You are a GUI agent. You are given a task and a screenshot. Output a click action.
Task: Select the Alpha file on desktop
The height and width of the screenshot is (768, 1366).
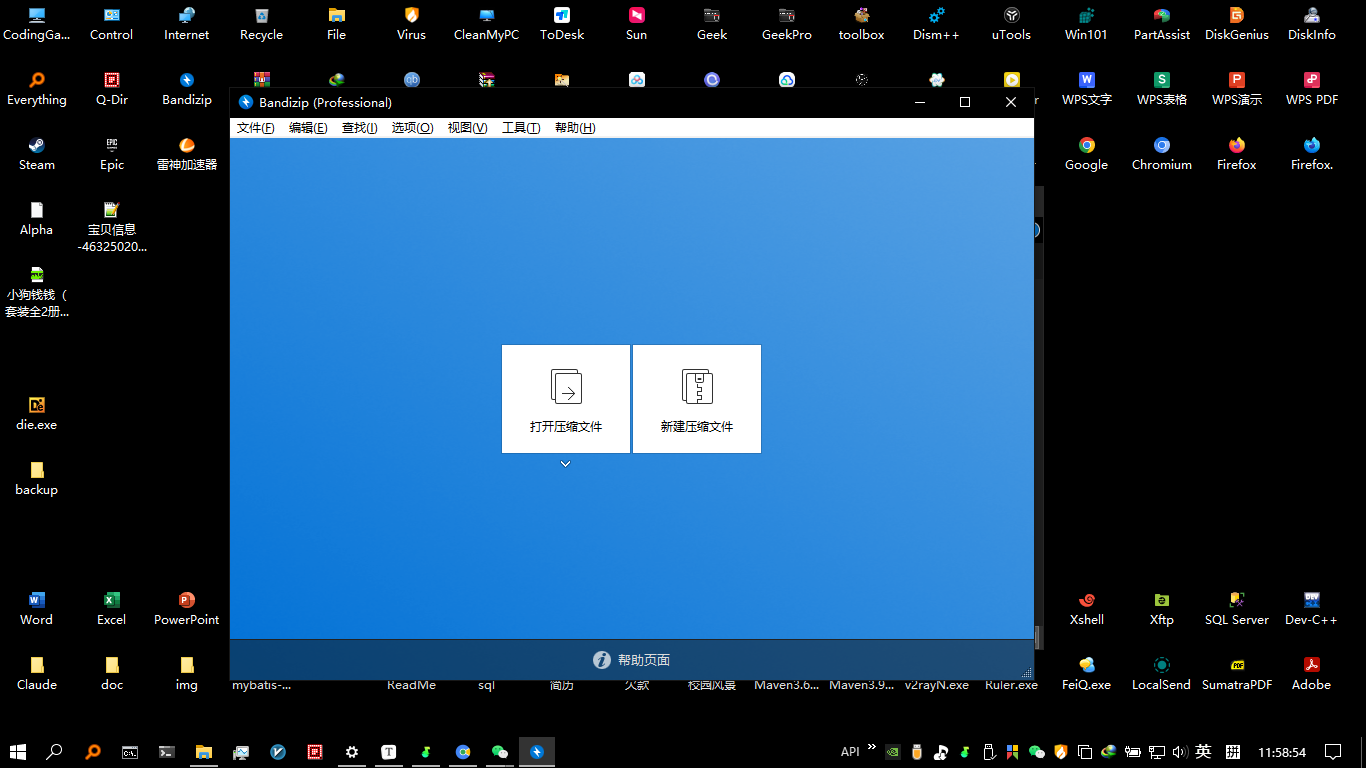[37, 218]
